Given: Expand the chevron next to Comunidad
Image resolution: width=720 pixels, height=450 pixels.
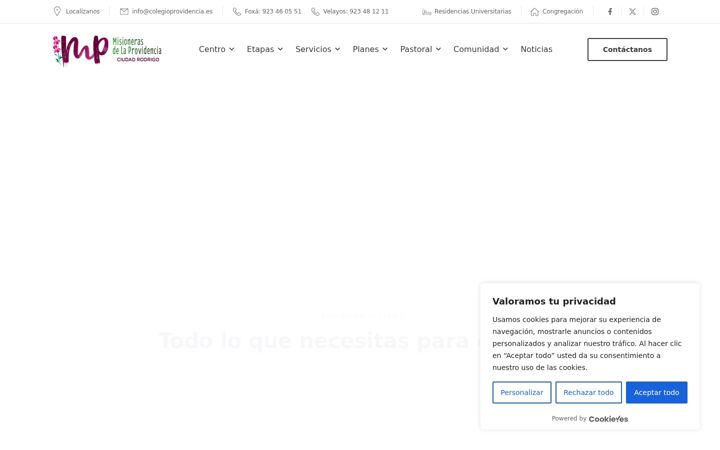Looking at the screenshot, I should coord(505,49).
